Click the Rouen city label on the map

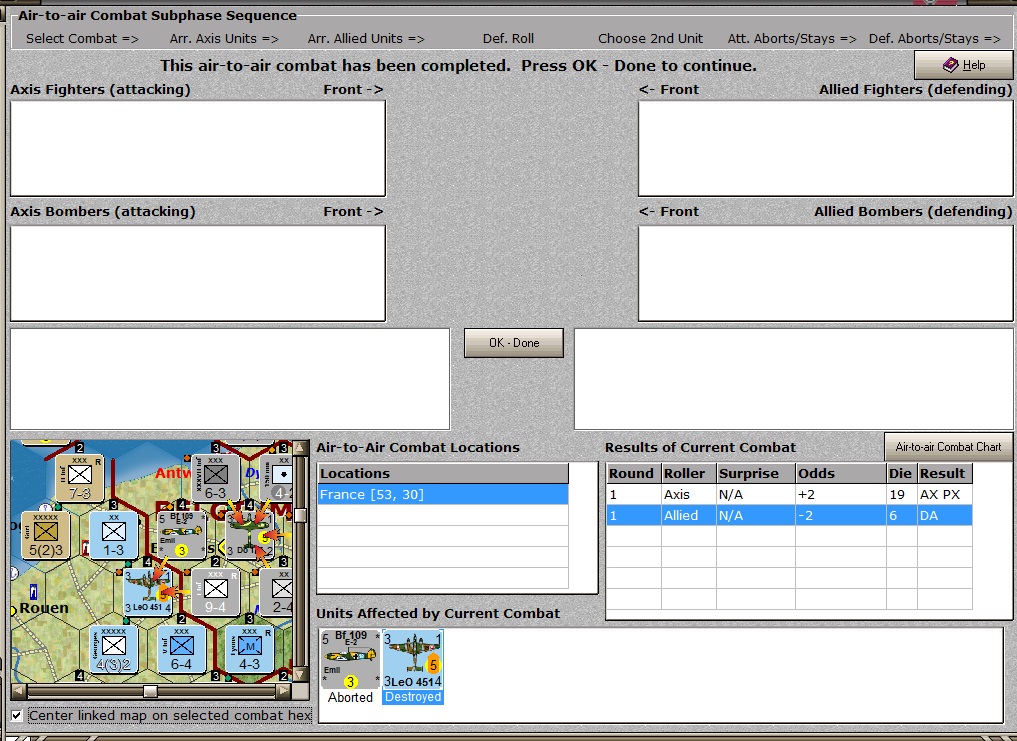44,608
